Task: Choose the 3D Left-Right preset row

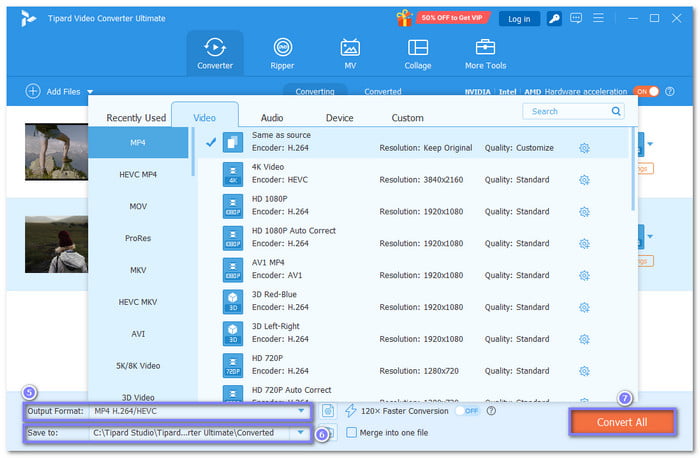Action: click(x=413, y=333)
